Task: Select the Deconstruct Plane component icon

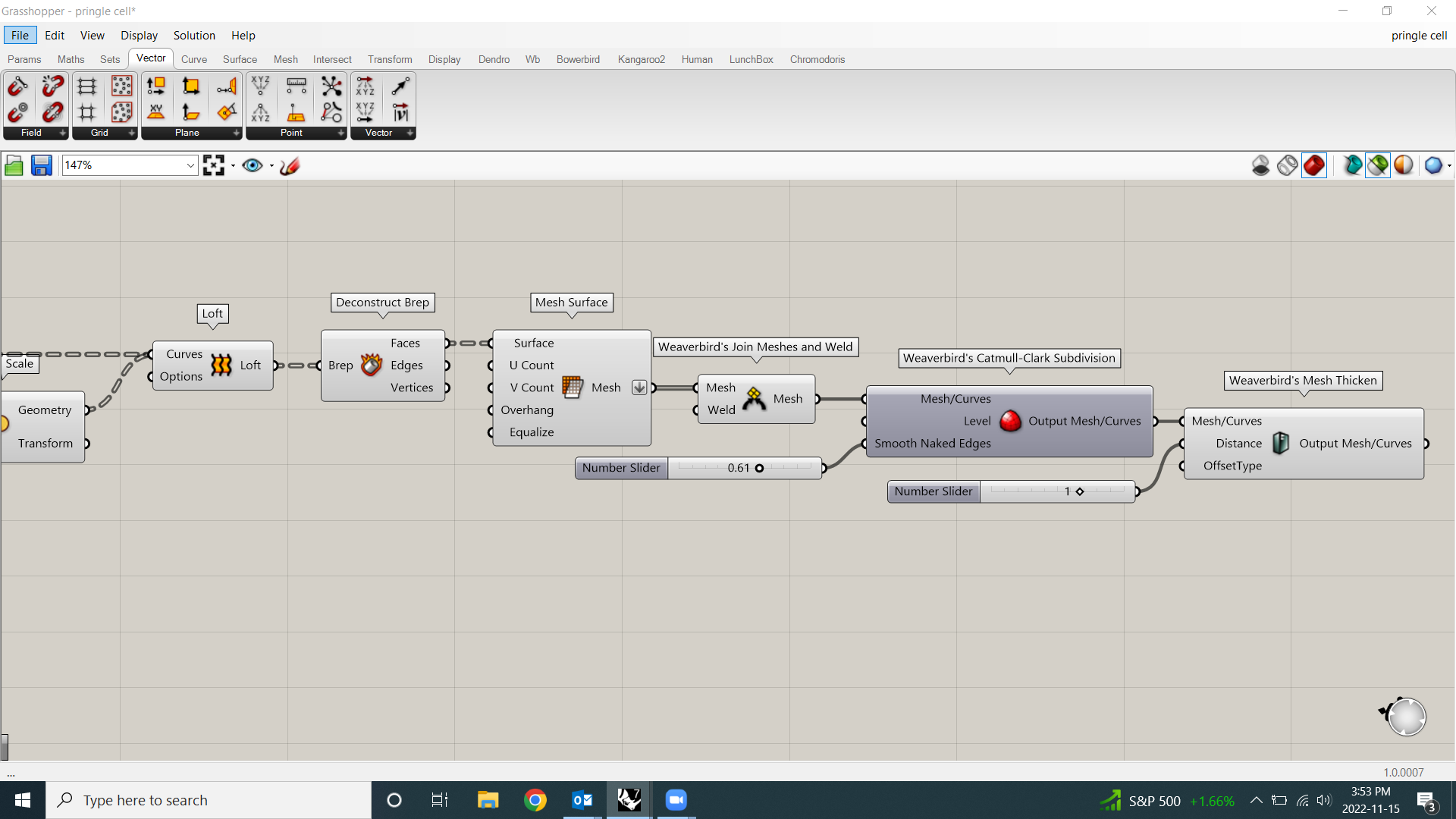Action: (x=156, y=86)
